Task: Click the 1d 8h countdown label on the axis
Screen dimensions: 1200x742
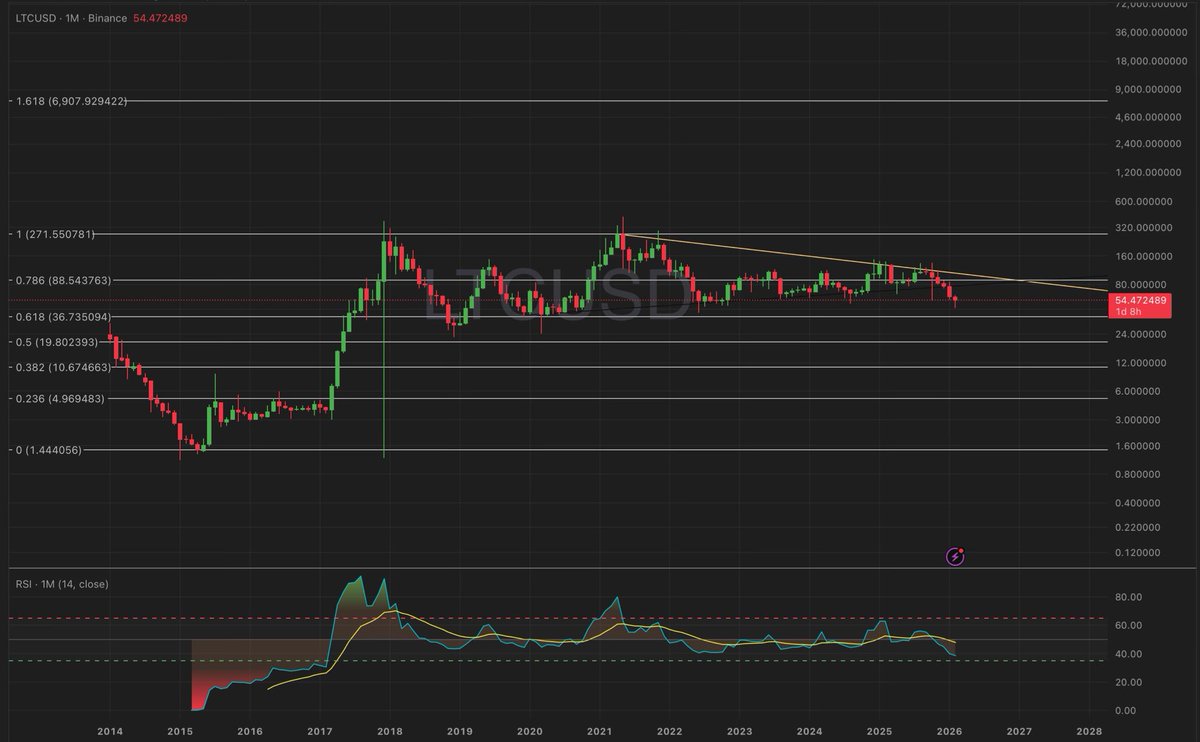Action: [1131, 312]
